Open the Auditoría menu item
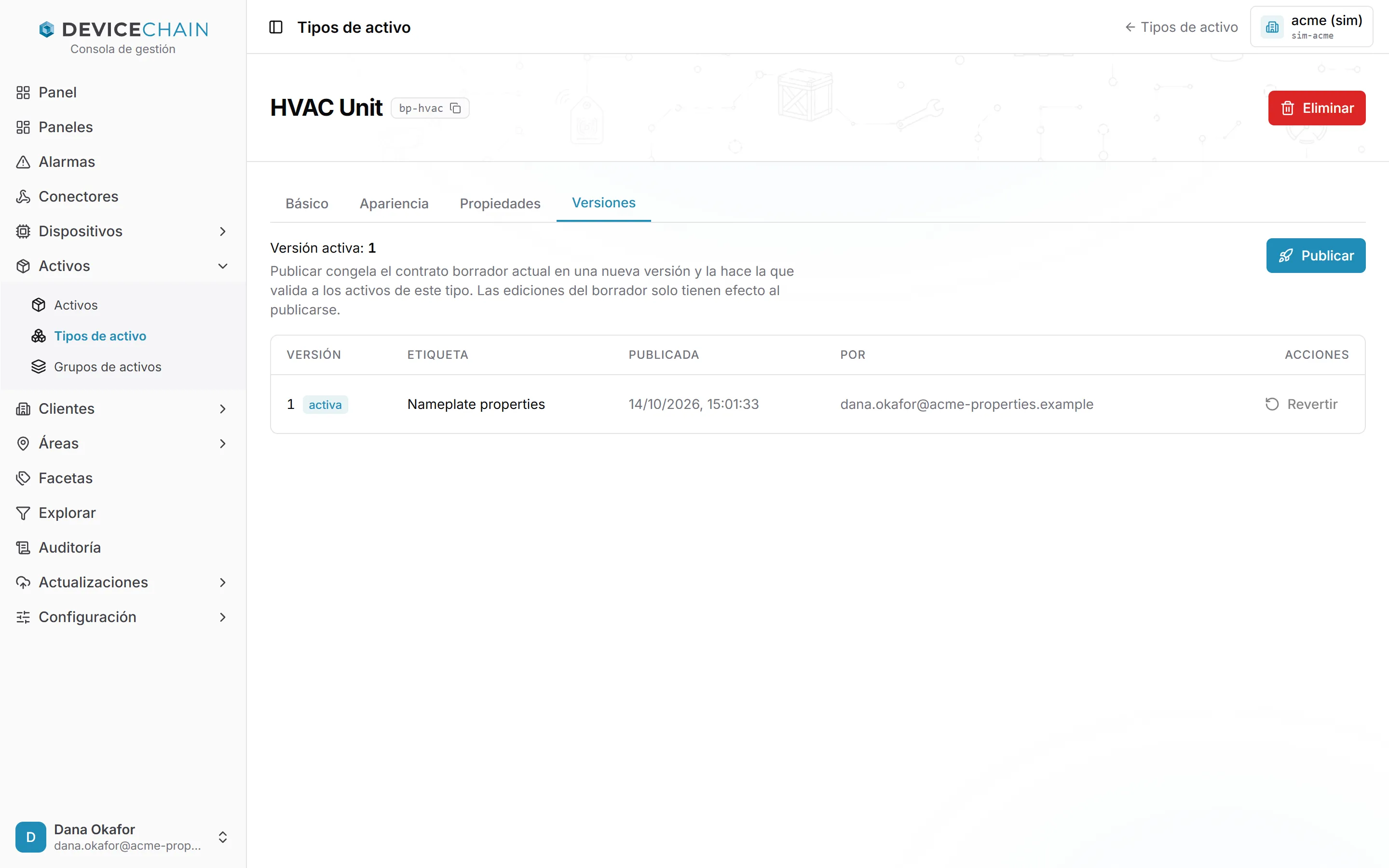1389x868 pixels. (x=123, y=548)
